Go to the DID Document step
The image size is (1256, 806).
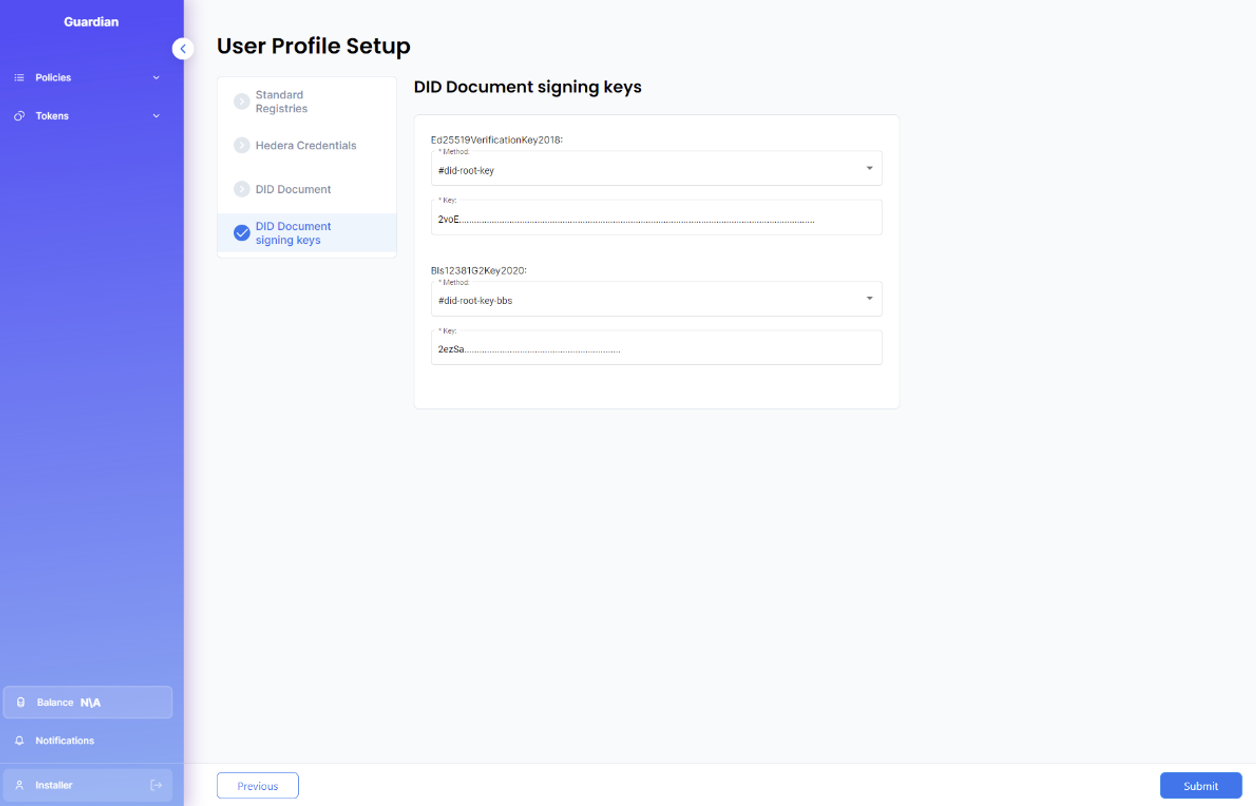[x=293, y=189]
